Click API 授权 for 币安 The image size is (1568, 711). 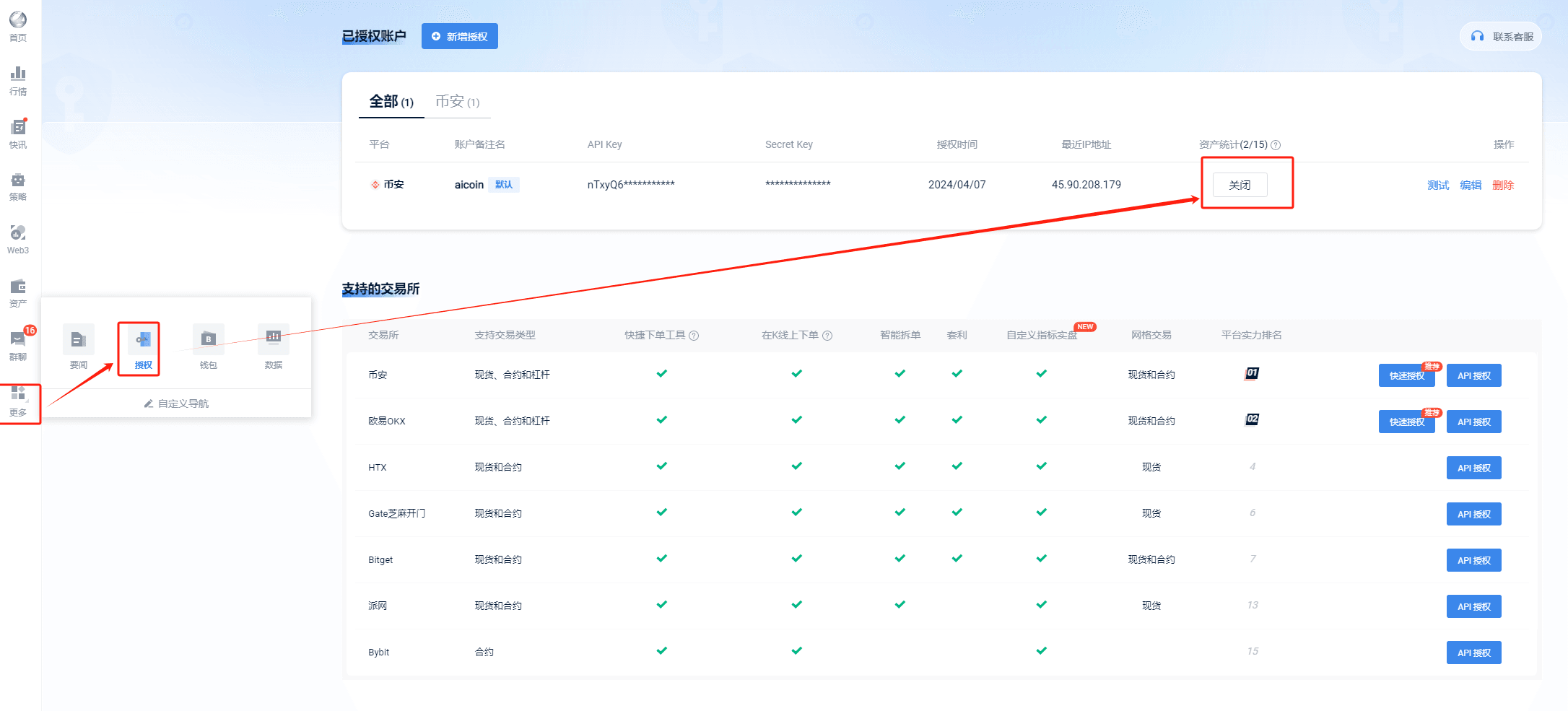pos(1474,375)
